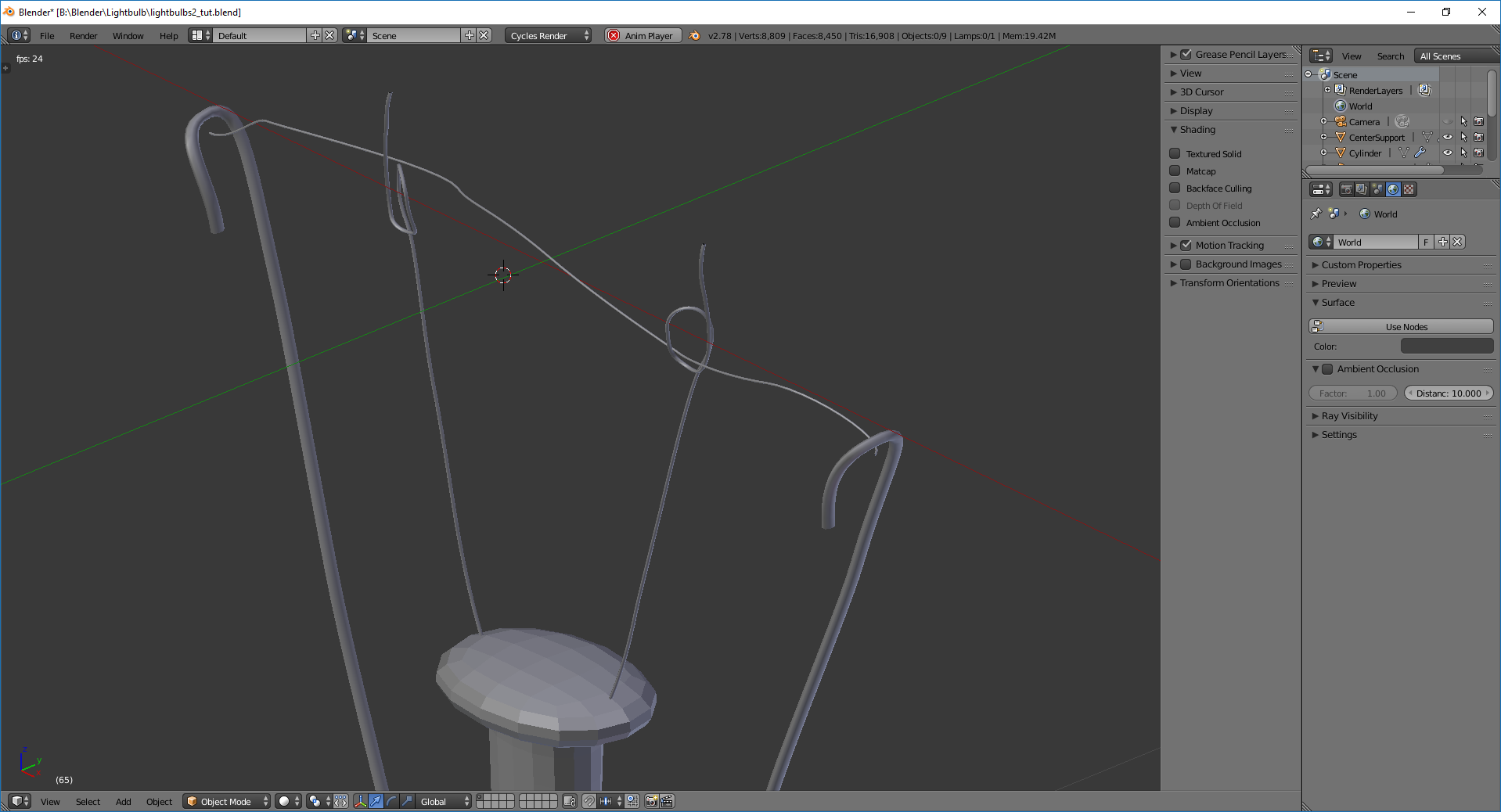
Task: Hide the Cylinder object with its eye toggle
Action: [1448, 153]
